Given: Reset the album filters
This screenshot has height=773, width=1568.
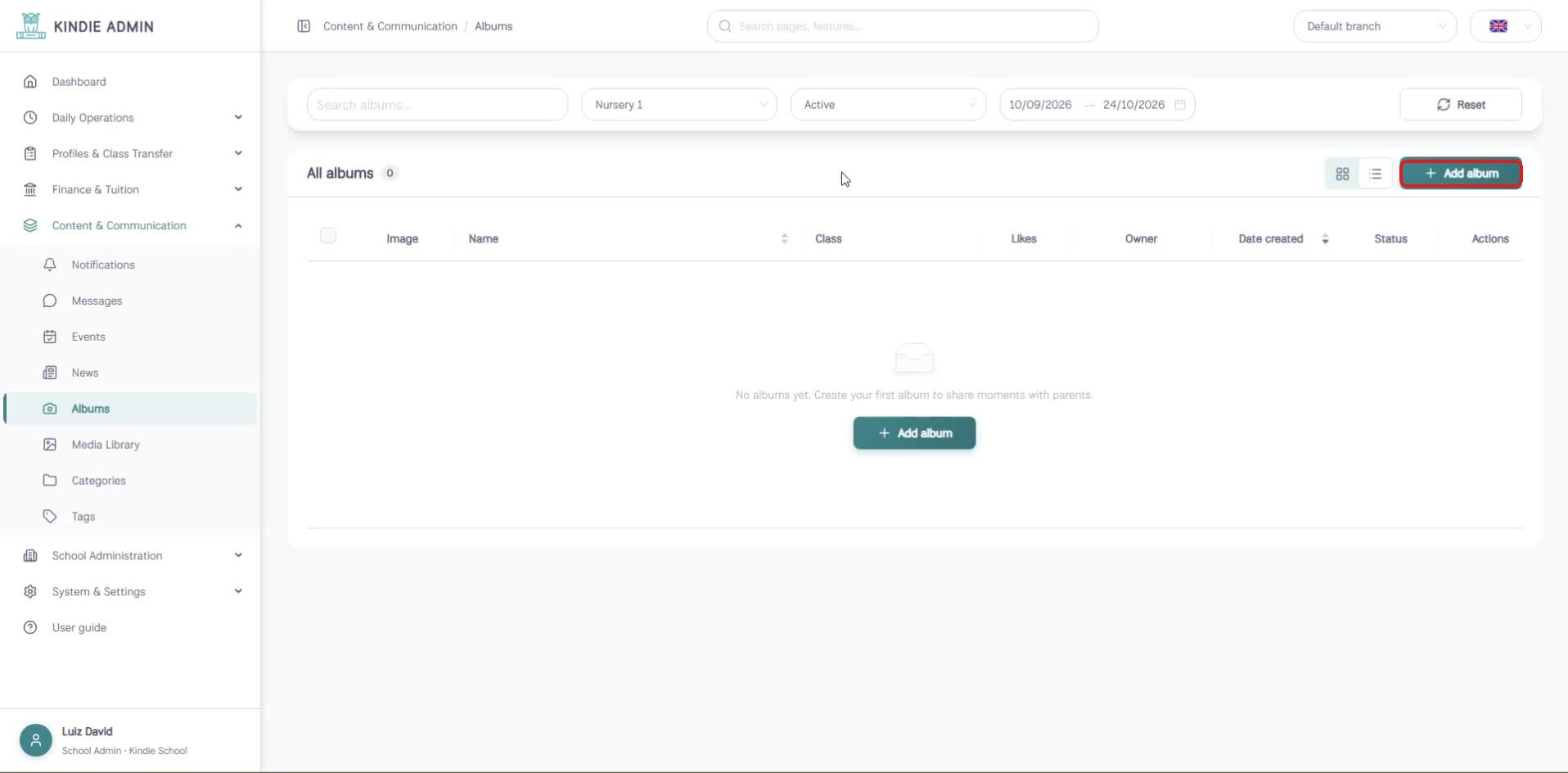Looking at the screenshot, I should (1461, 105).
